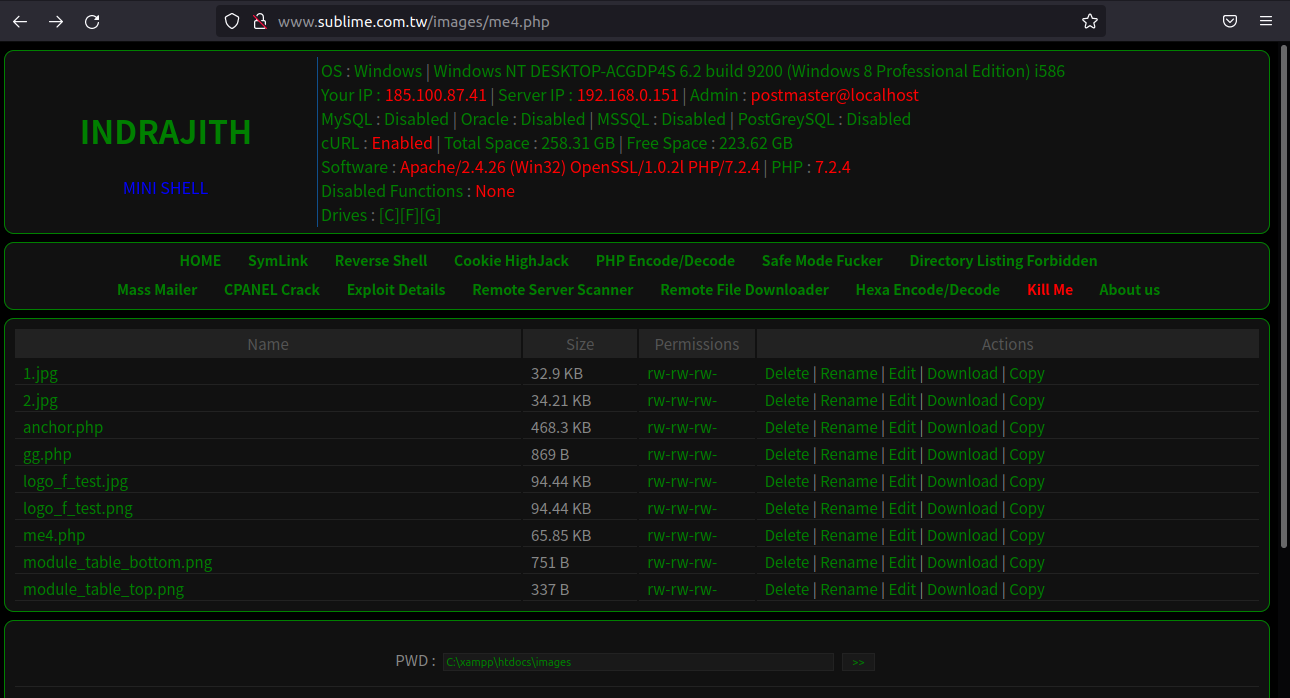The height and width of the screenshot is (698, 1290).
Task: Click the INDRAJITH title heading
Action: point(165,132)
